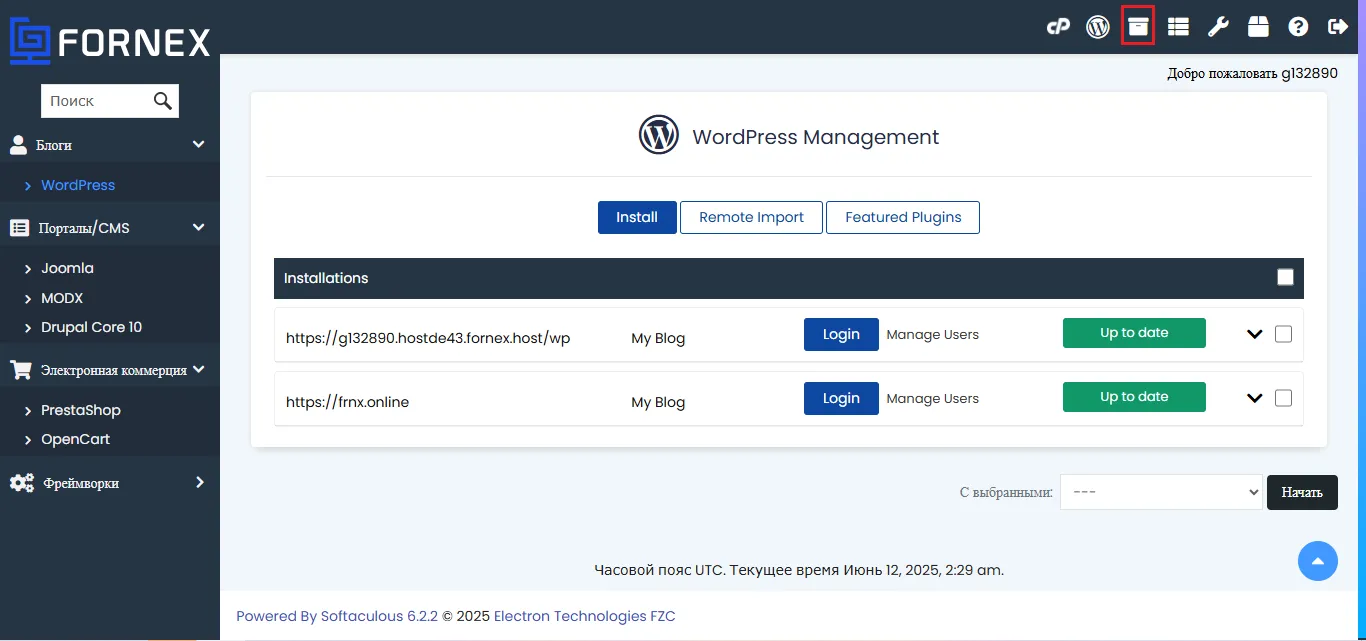Open Joomla in the sidebar

click(67, 268)
